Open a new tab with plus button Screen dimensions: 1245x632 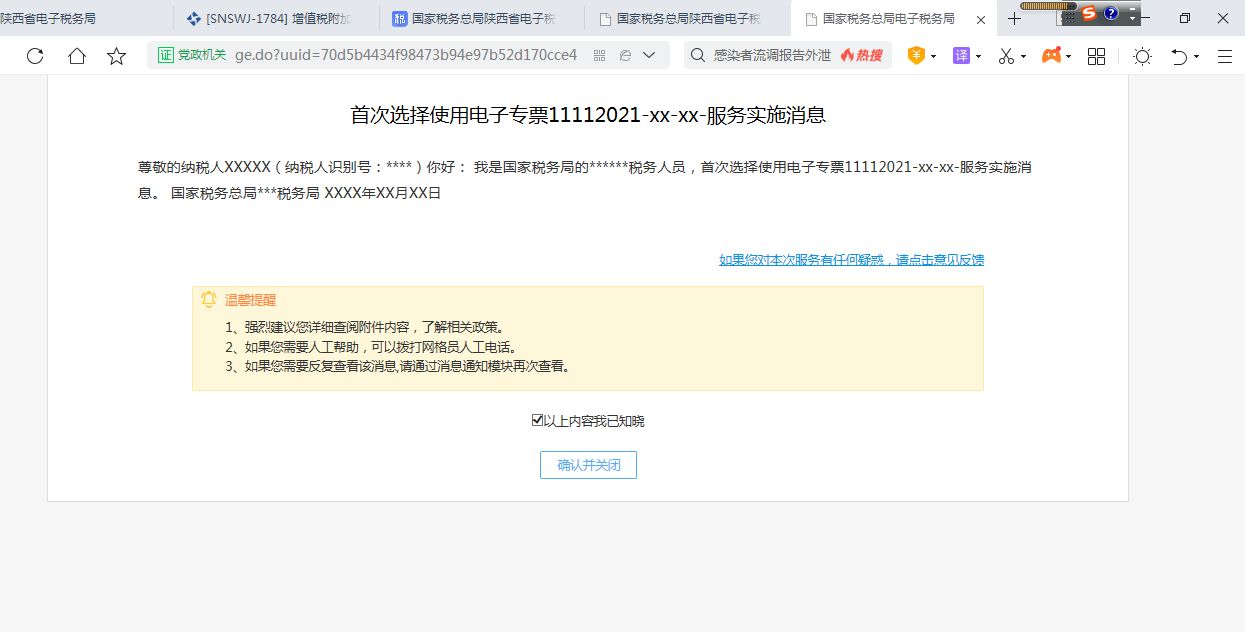click(1015, 19)
